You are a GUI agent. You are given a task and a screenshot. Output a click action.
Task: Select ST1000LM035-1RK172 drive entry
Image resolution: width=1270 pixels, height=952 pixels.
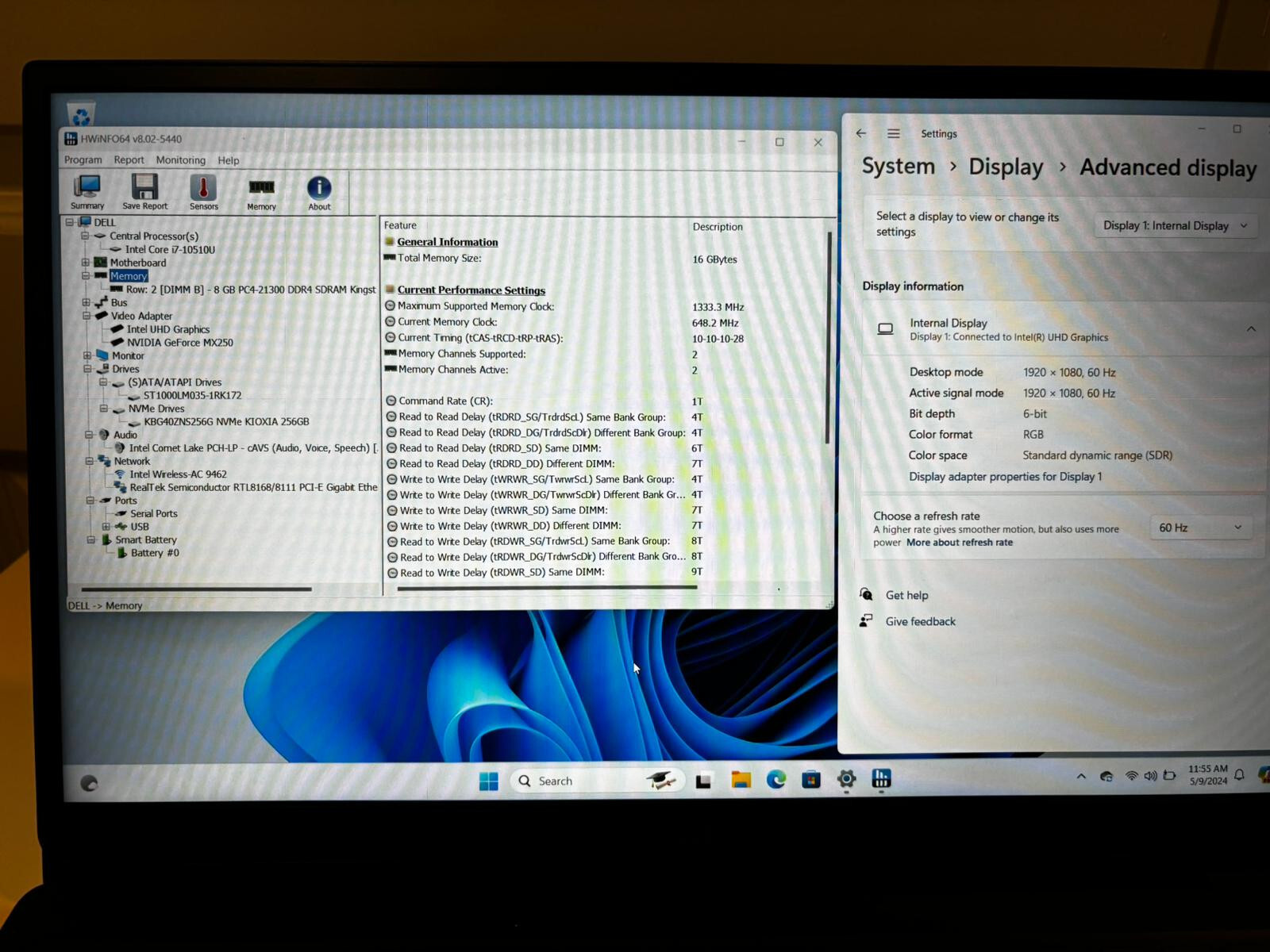click(x=192, y=395)
